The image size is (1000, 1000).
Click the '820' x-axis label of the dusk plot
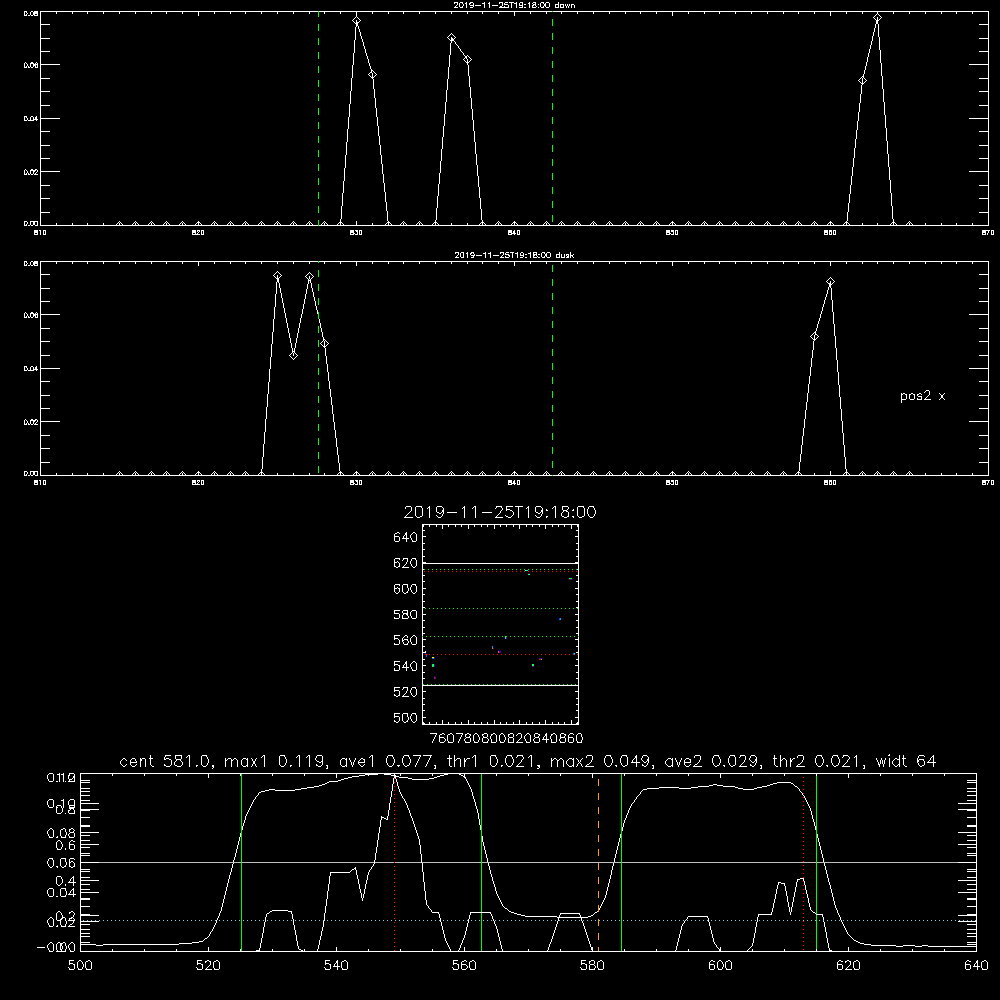click(x=198, y=483)
